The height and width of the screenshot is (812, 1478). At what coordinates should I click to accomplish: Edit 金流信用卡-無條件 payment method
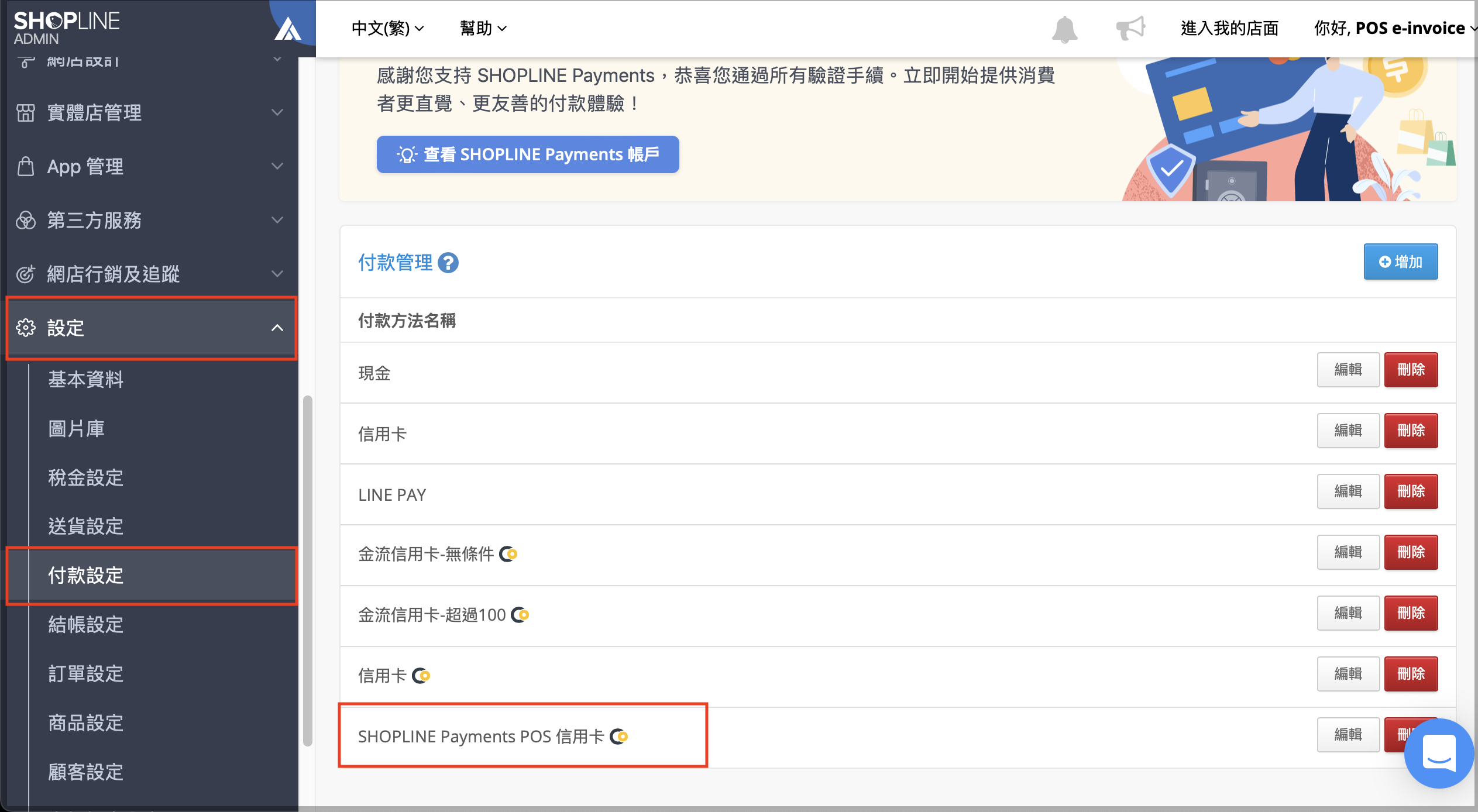[x=1348, y=552]
